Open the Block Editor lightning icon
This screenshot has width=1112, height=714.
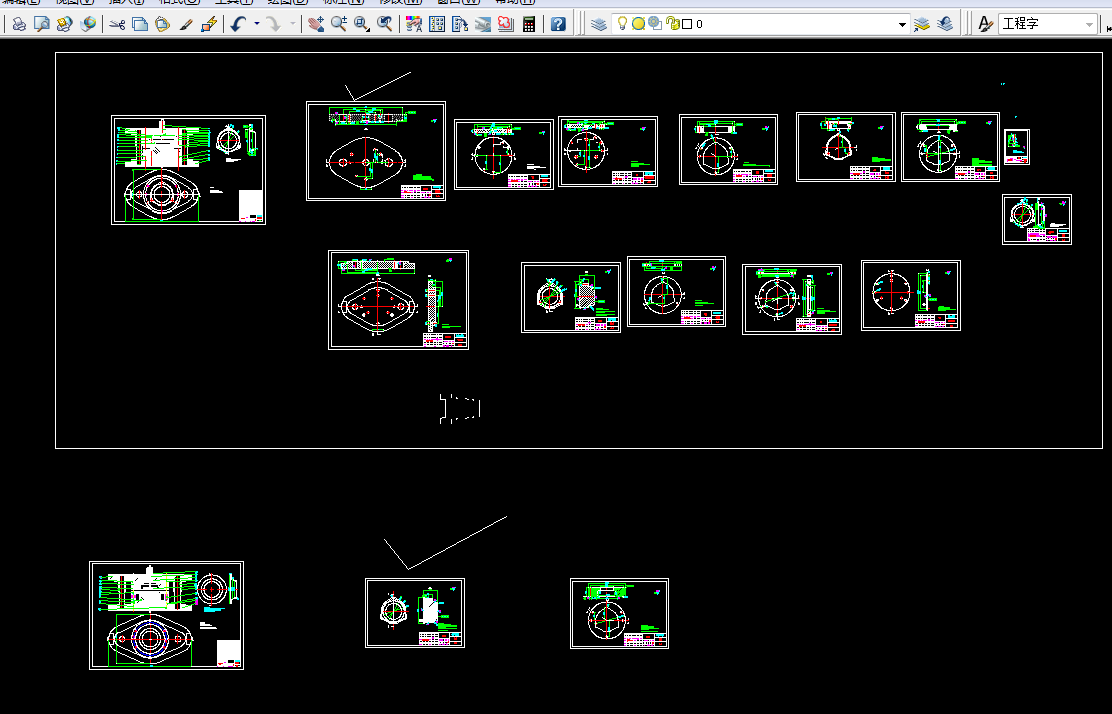208,24
